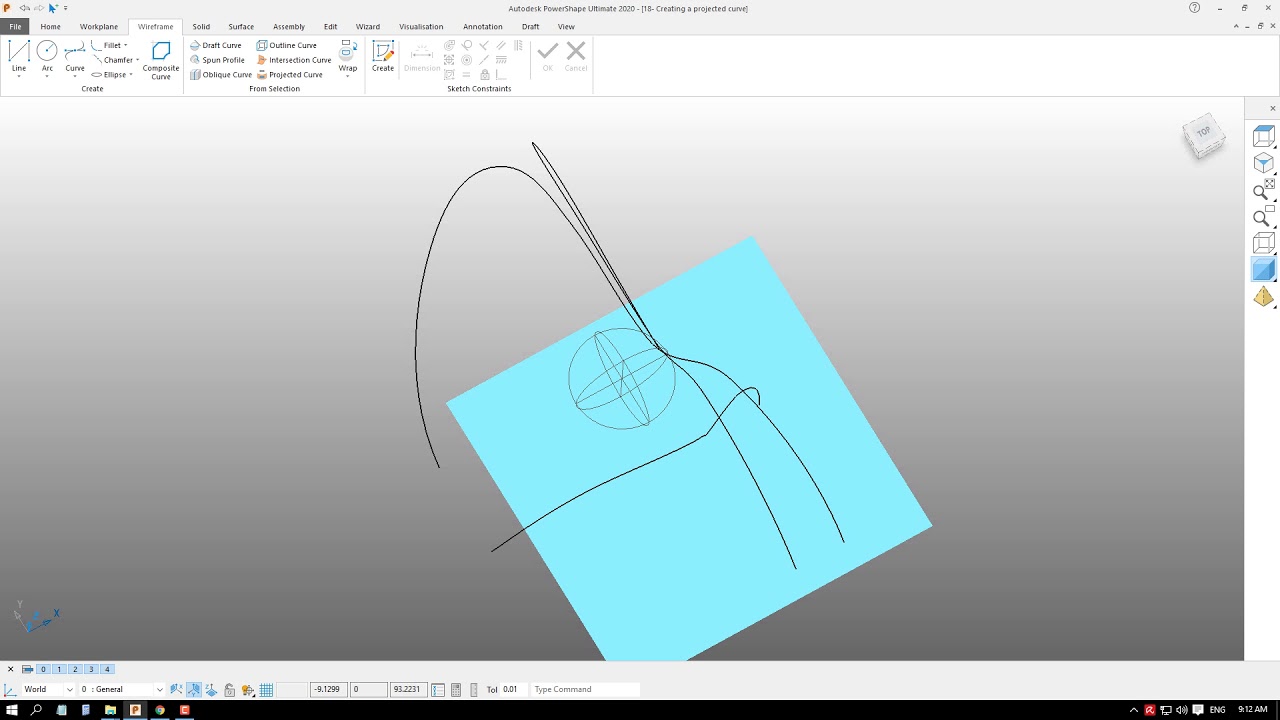Click the zoom box icon
This screenshot has height=720, width=1280.
1264,217
